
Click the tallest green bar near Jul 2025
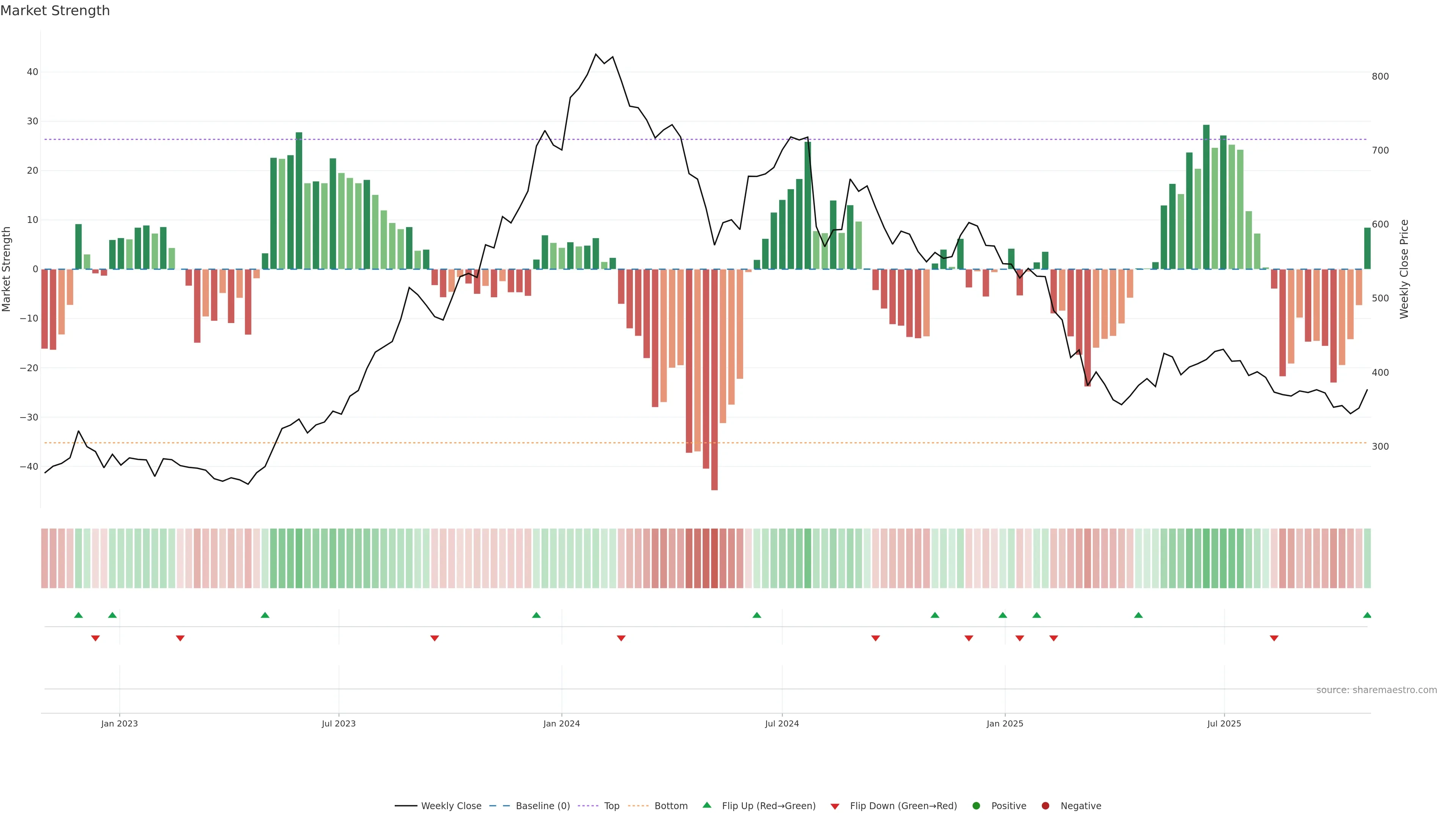(x=1206, y=198)
